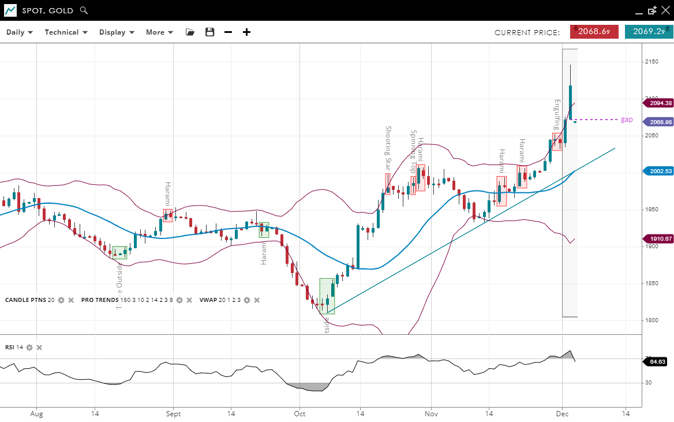Remove the VWAP indicator from chart
Image resolution: width=674 pixels, height=422 pixels.
[x=256, y=300]
